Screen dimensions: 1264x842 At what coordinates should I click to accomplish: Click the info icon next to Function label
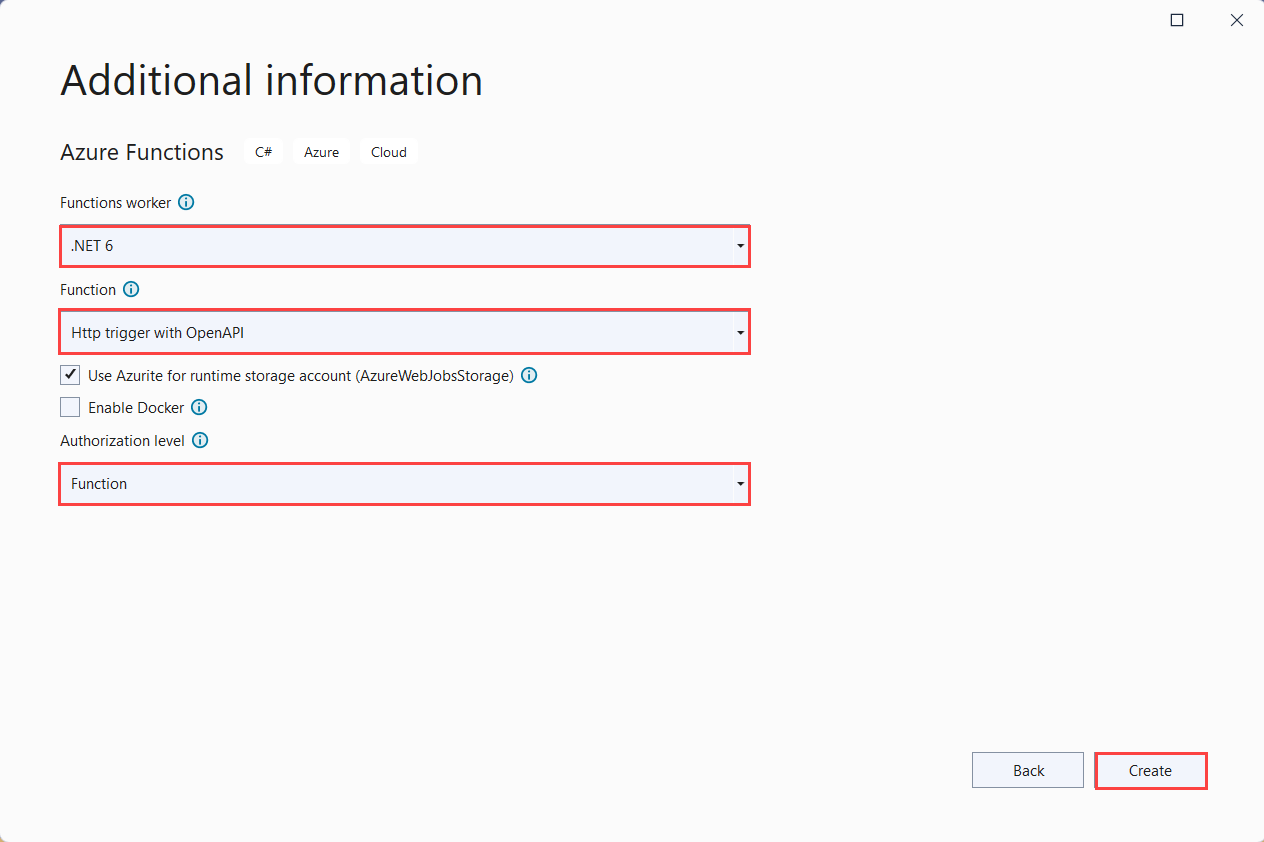pos(131,289)
